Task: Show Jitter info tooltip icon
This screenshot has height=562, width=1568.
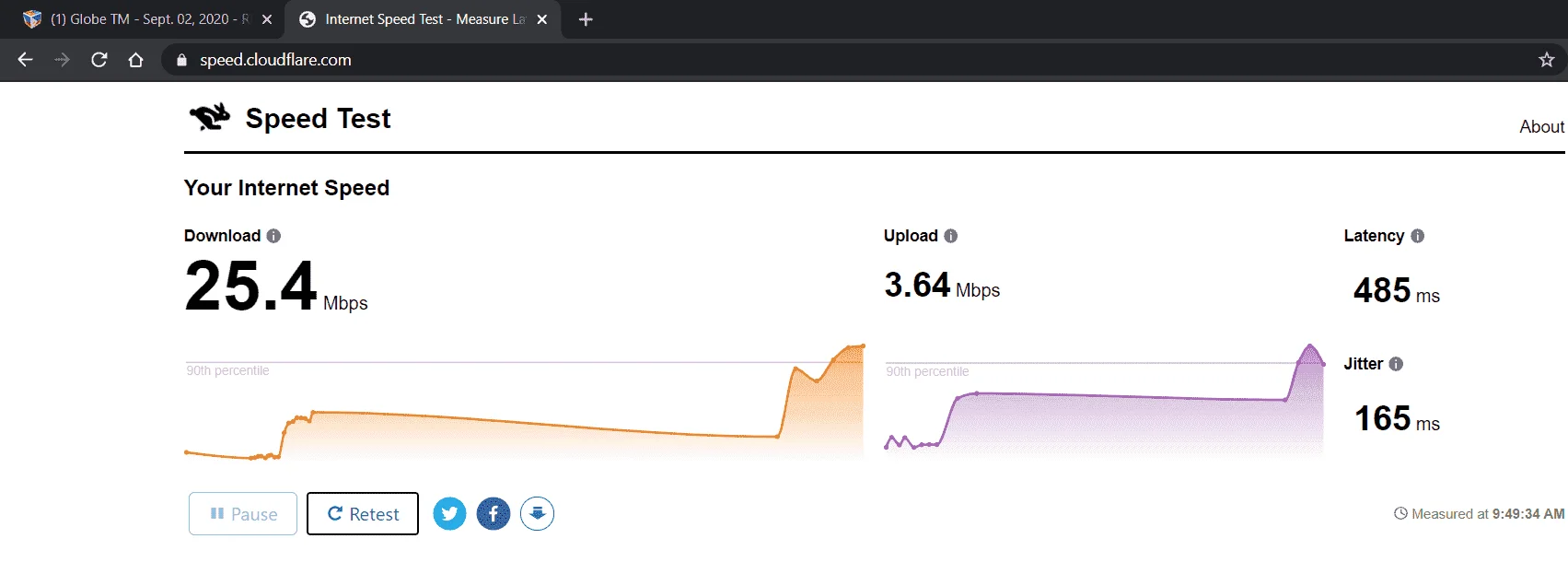Action: [x=1396, y=364]
